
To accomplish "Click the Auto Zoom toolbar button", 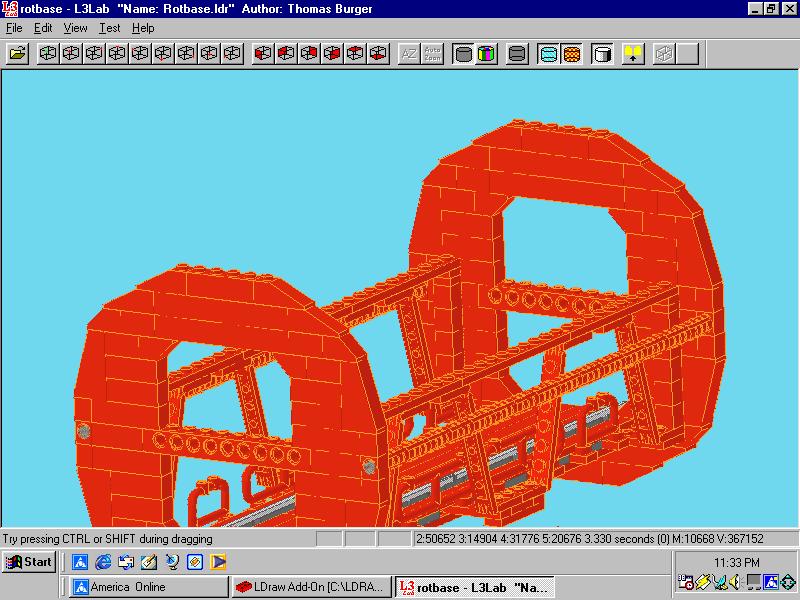I will click(432, 54).
